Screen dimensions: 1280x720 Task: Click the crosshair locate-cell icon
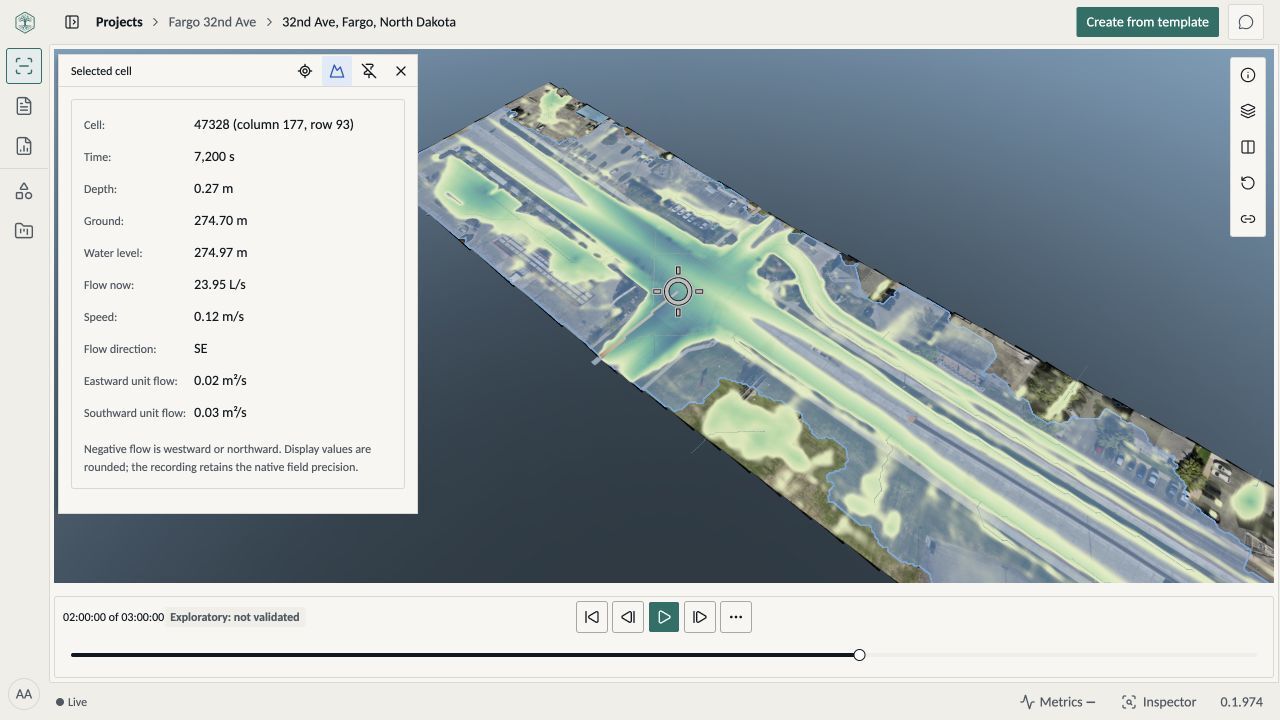pyautogui.click(x=305, y=71)
